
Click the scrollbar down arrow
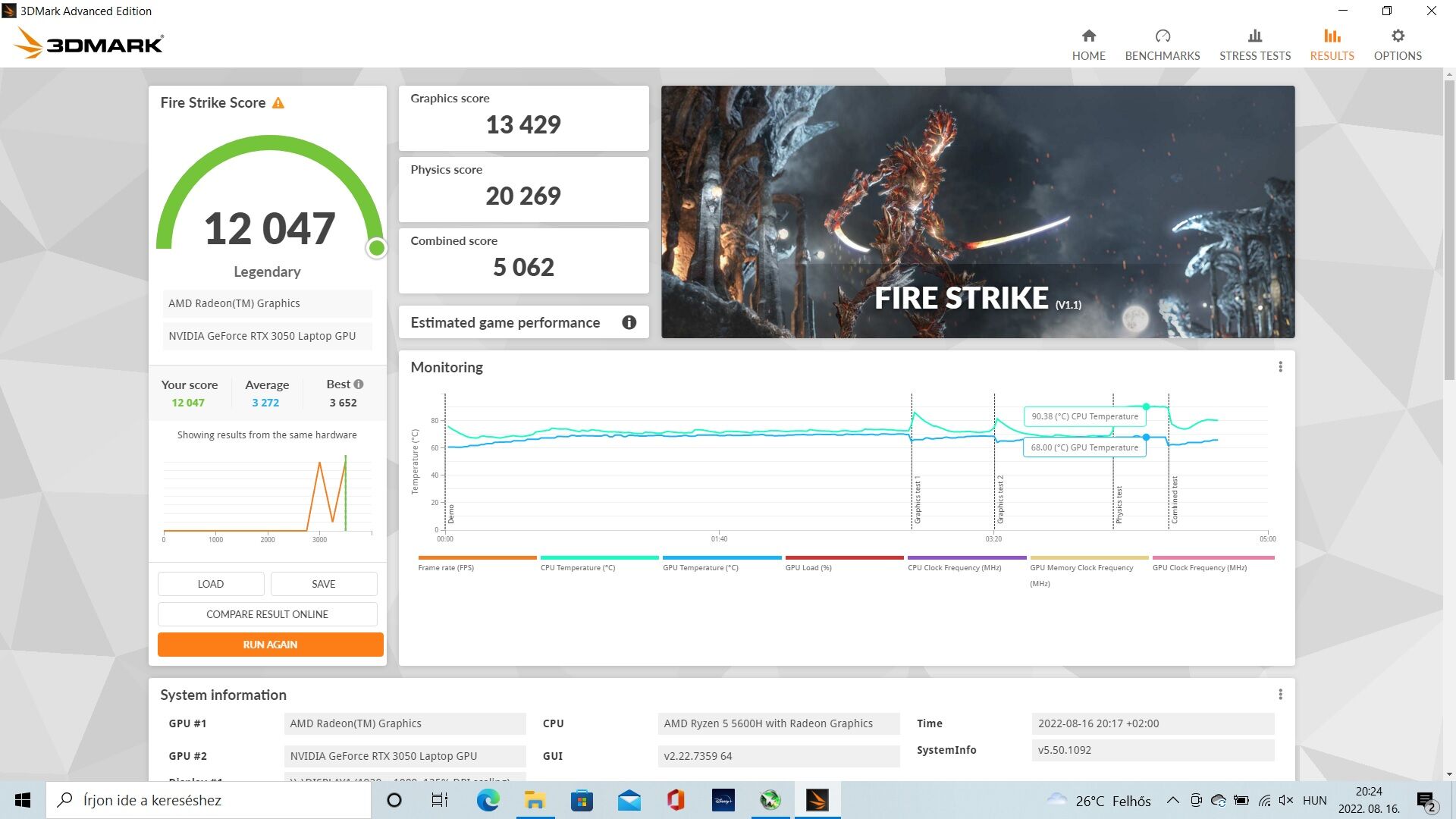[1449, 774]
